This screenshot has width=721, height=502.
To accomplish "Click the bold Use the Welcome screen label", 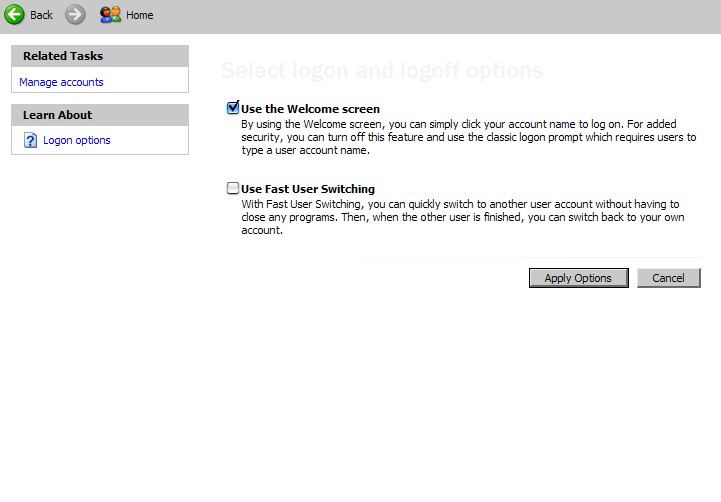I will coord(310,109).
